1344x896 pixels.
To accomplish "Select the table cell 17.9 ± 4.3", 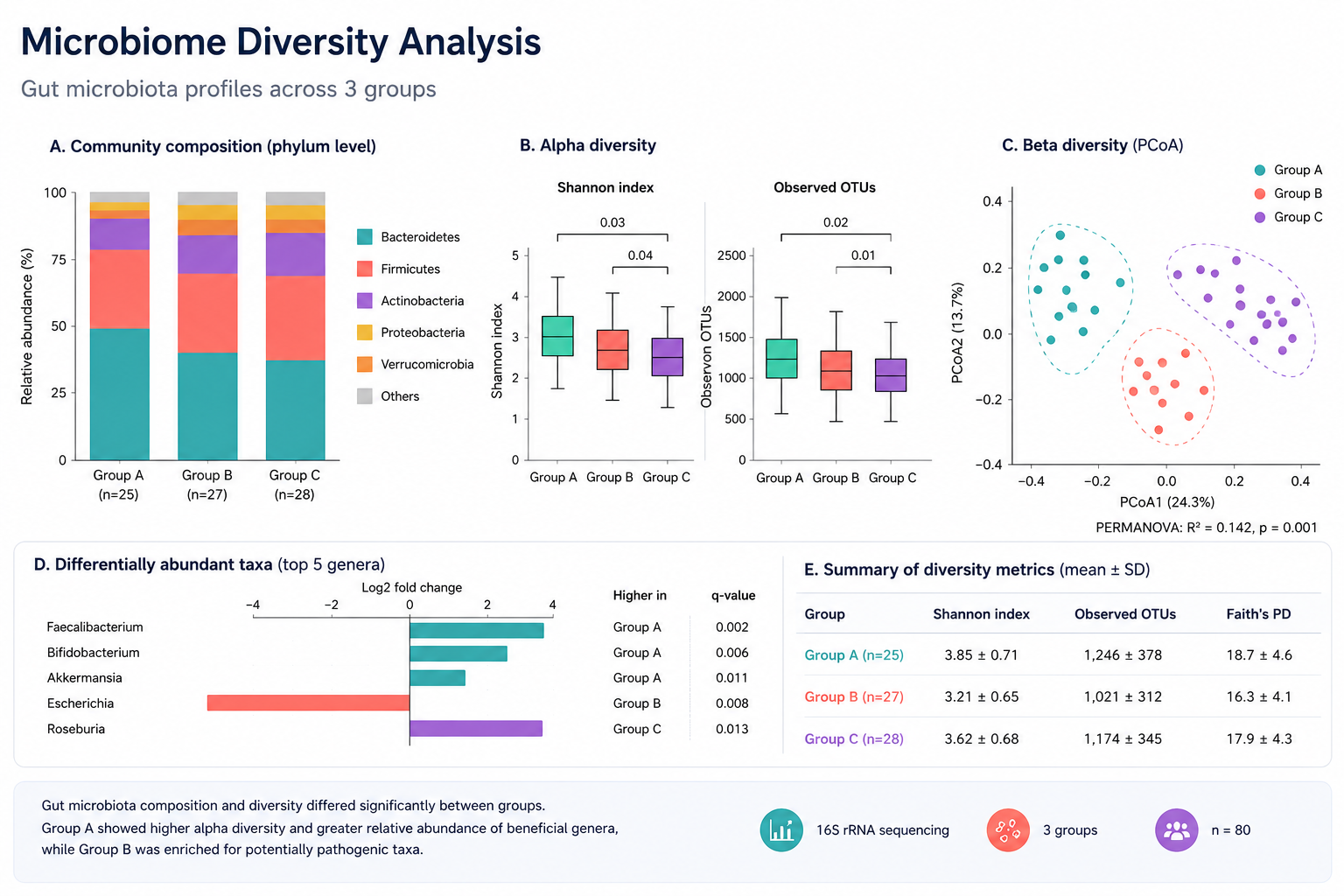I will point(1259,739).
